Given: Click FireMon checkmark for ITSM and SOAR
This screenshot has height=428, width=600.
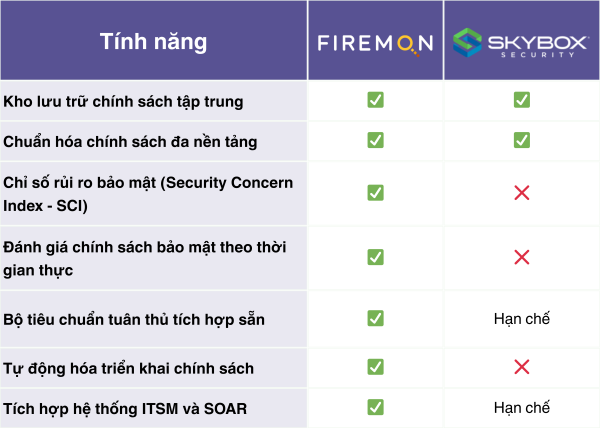Looking at the screenshot, I should click(x=375, y=407).
